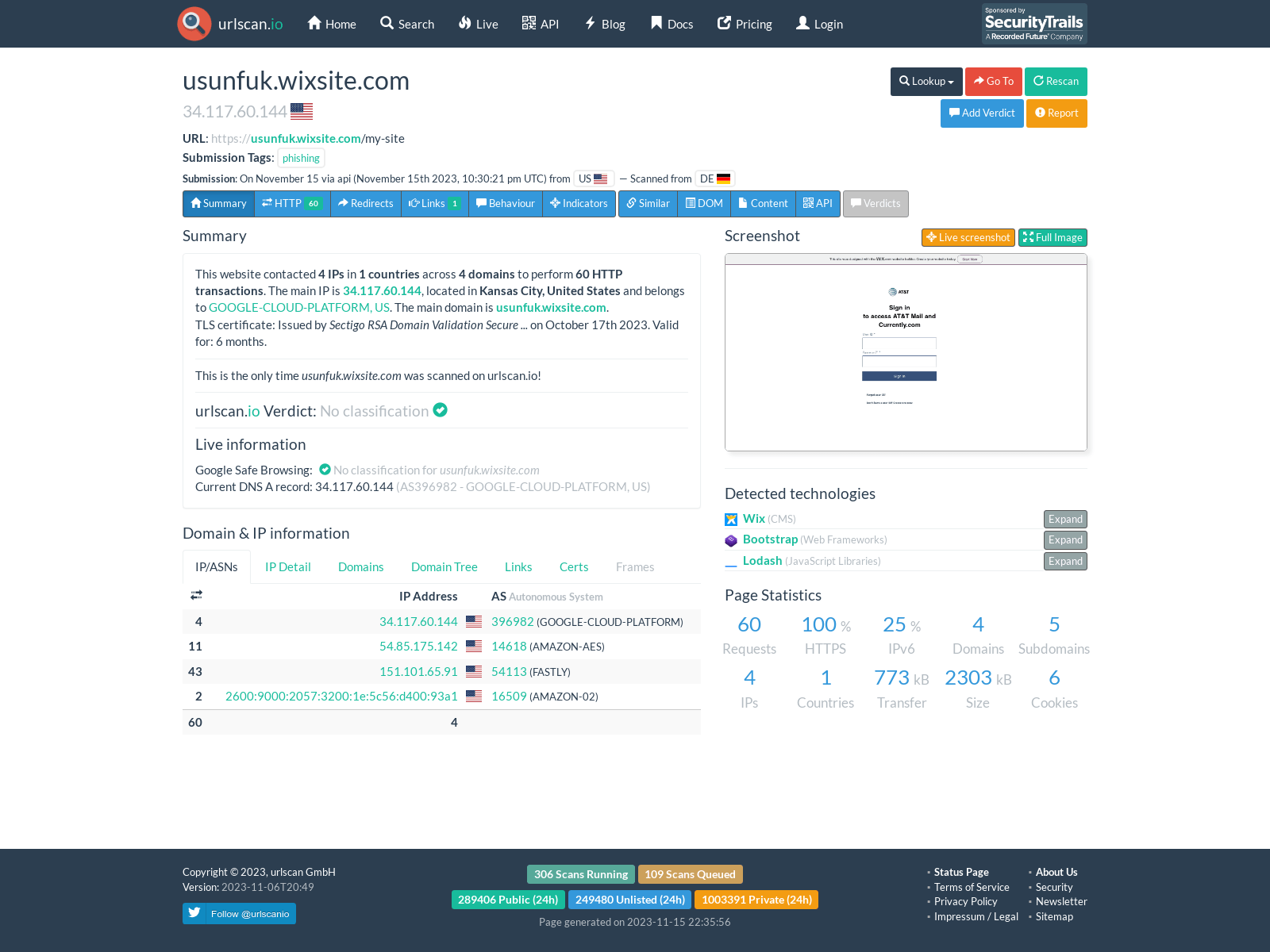Open IP 54.85.175.142 in the table
The image size is (1270, 952).
coord(418,647)
